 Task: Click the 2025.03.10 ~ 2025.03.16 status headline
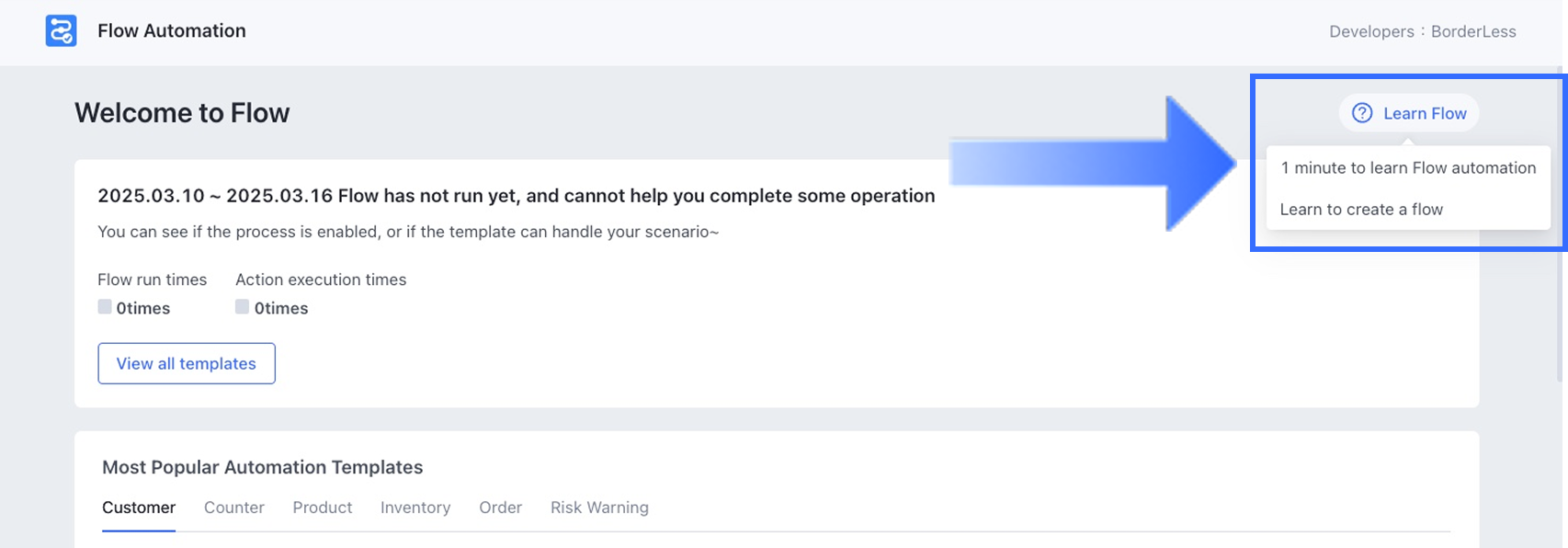(516, 196)
